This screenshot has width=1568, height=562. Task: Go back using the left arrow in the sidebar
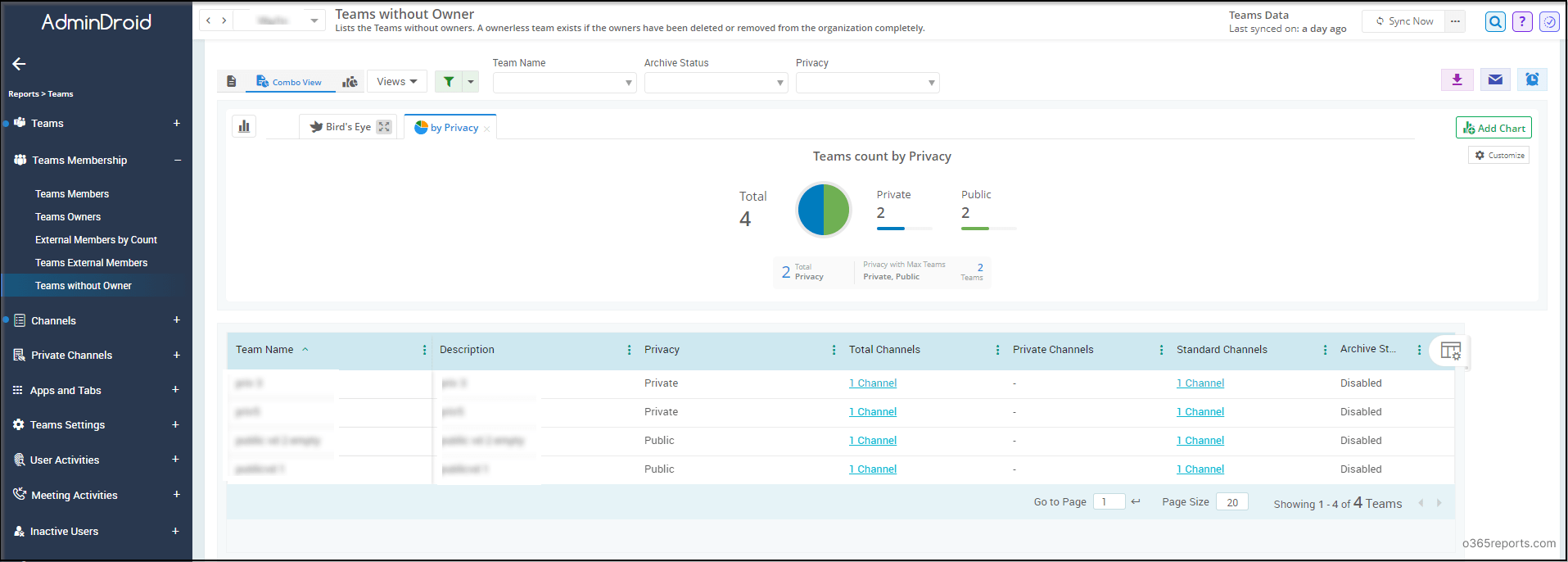coord(20,64)
